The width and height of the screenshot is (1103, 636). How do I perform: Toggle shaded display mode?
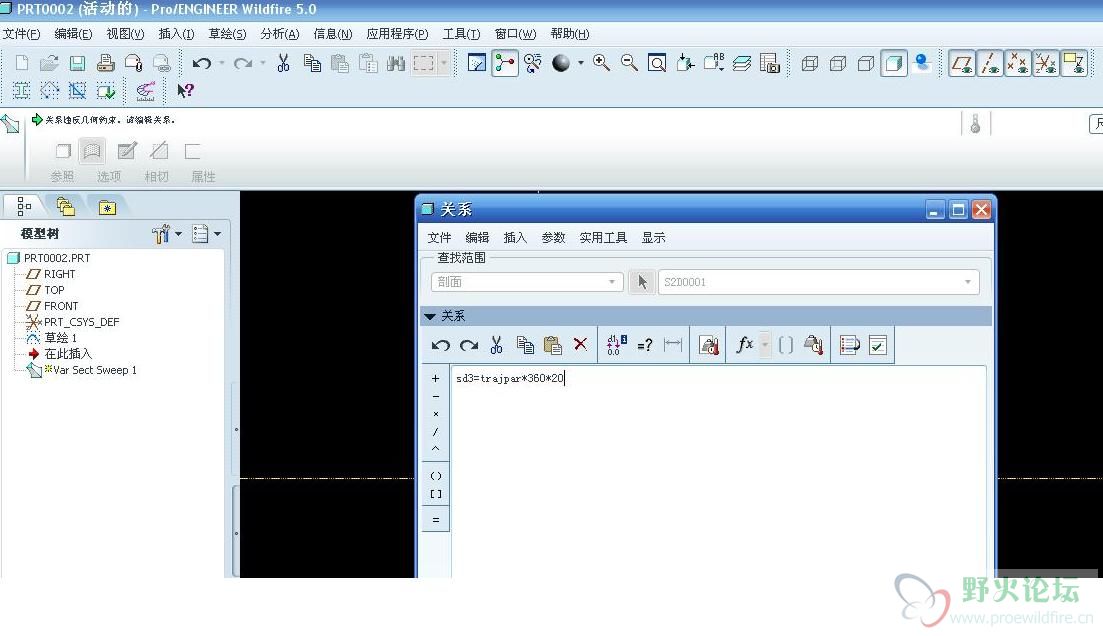coord(893,63)
